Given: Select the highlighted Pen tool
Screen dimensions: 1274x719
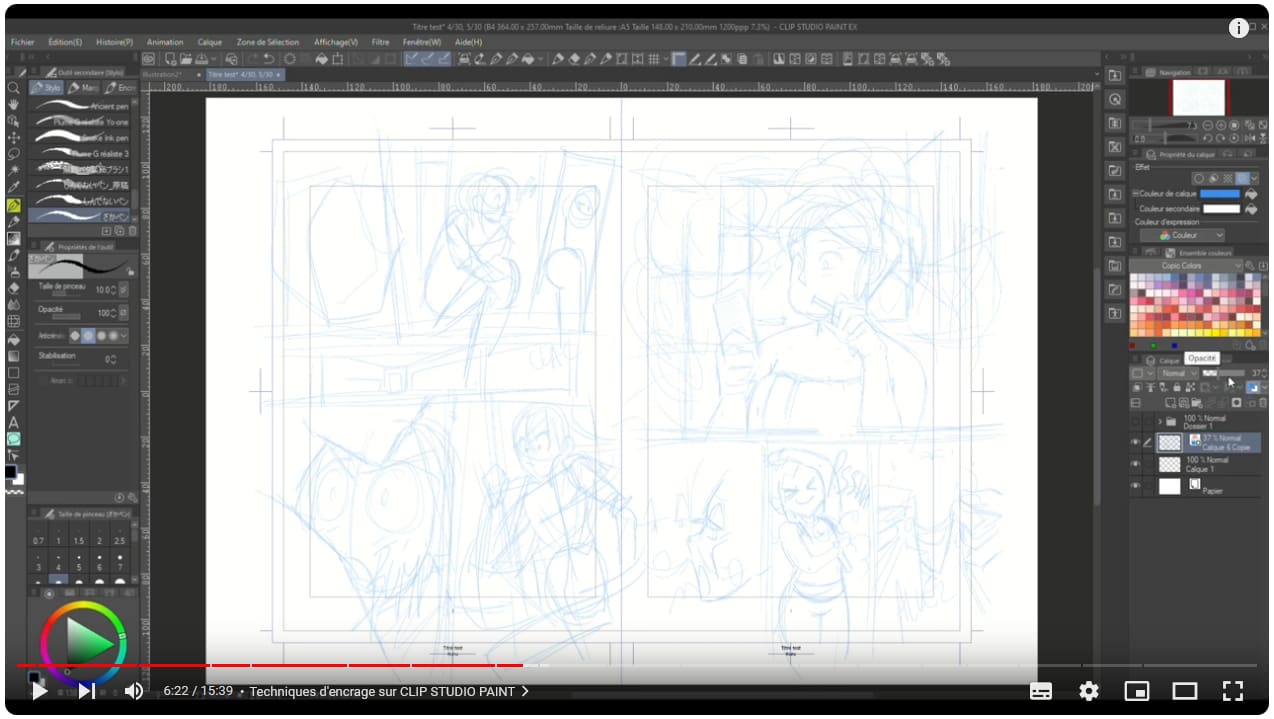Looking at the screenshot, I should pyautogui.click(x=14, y=204).
